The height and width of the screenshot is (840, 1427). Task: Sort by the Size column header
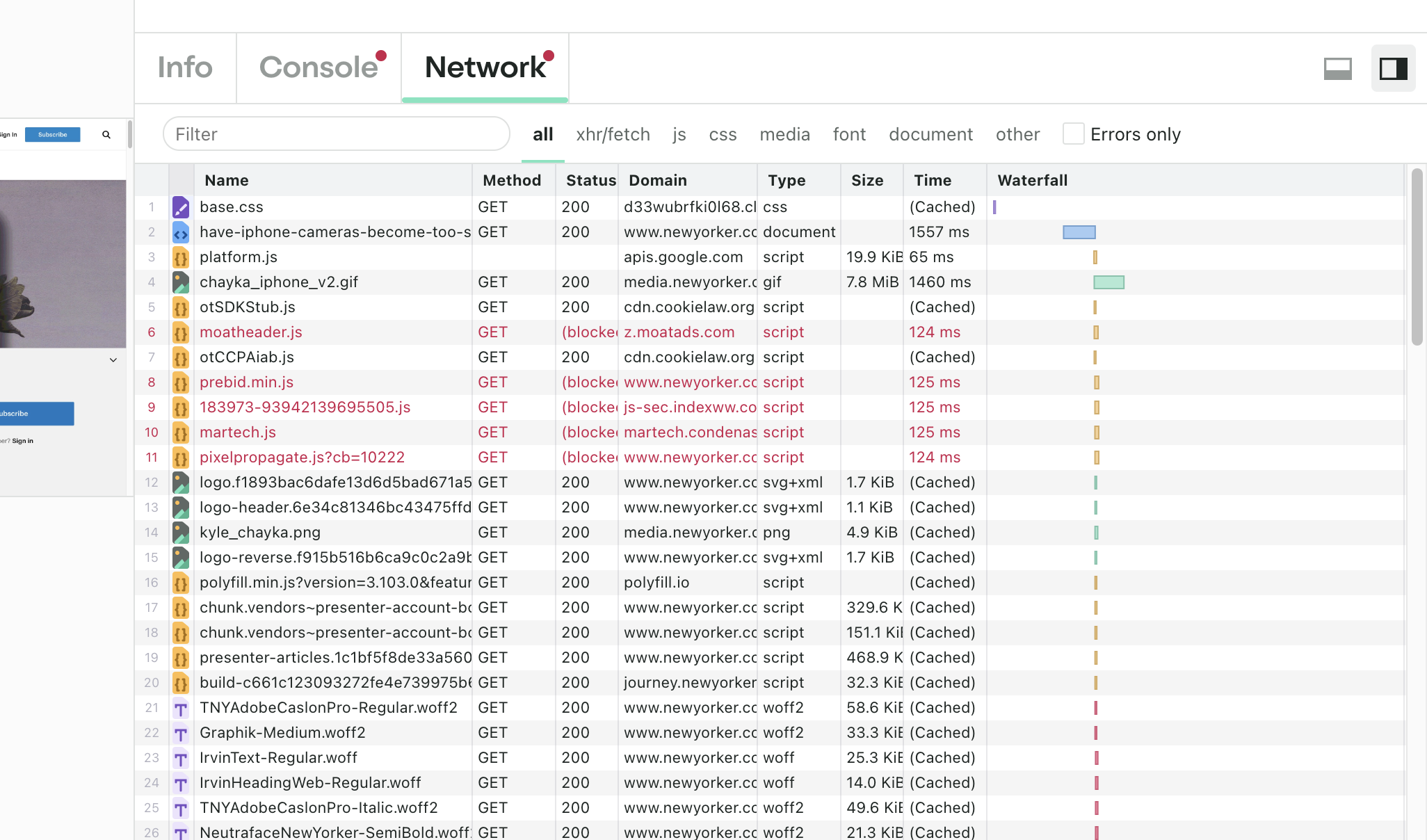click(867, 181)
